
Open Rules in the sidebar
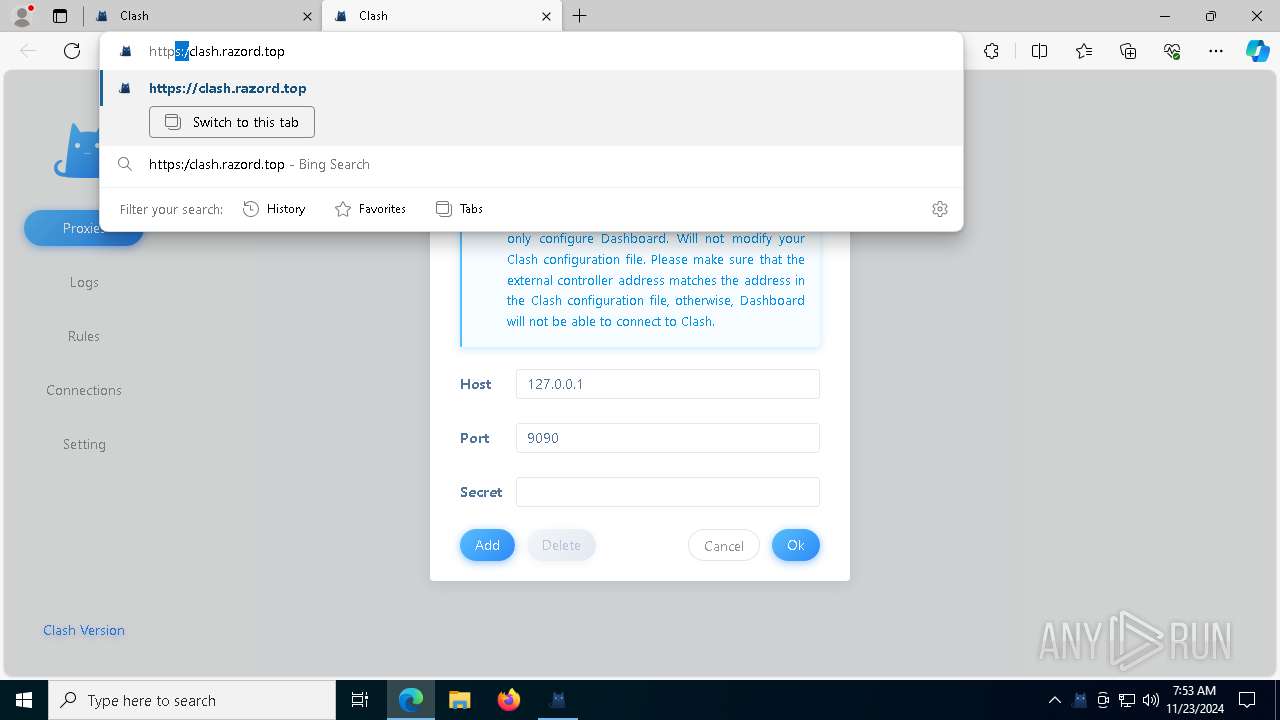(84, 336)
